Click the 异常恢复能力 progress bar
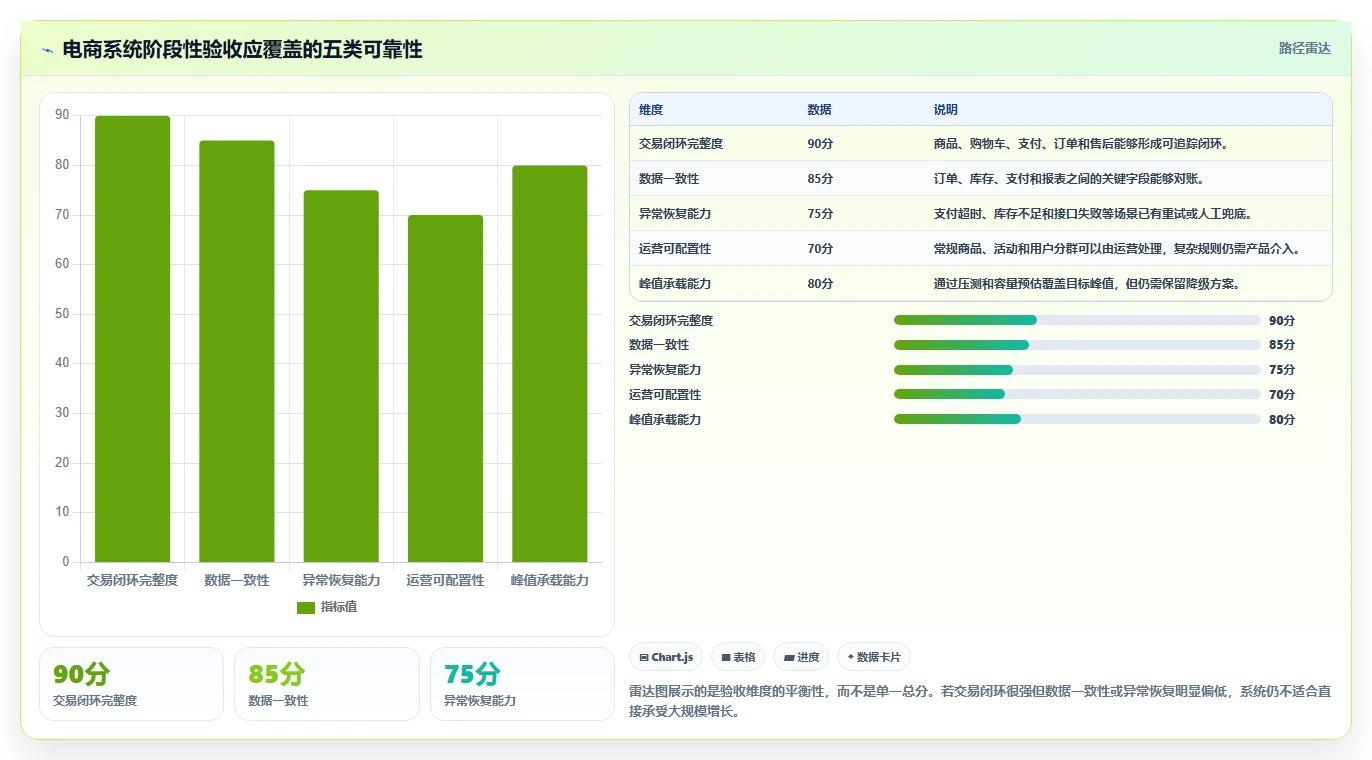The height and width of the screenshot is (760, 1372). (x=1077, y=370)
